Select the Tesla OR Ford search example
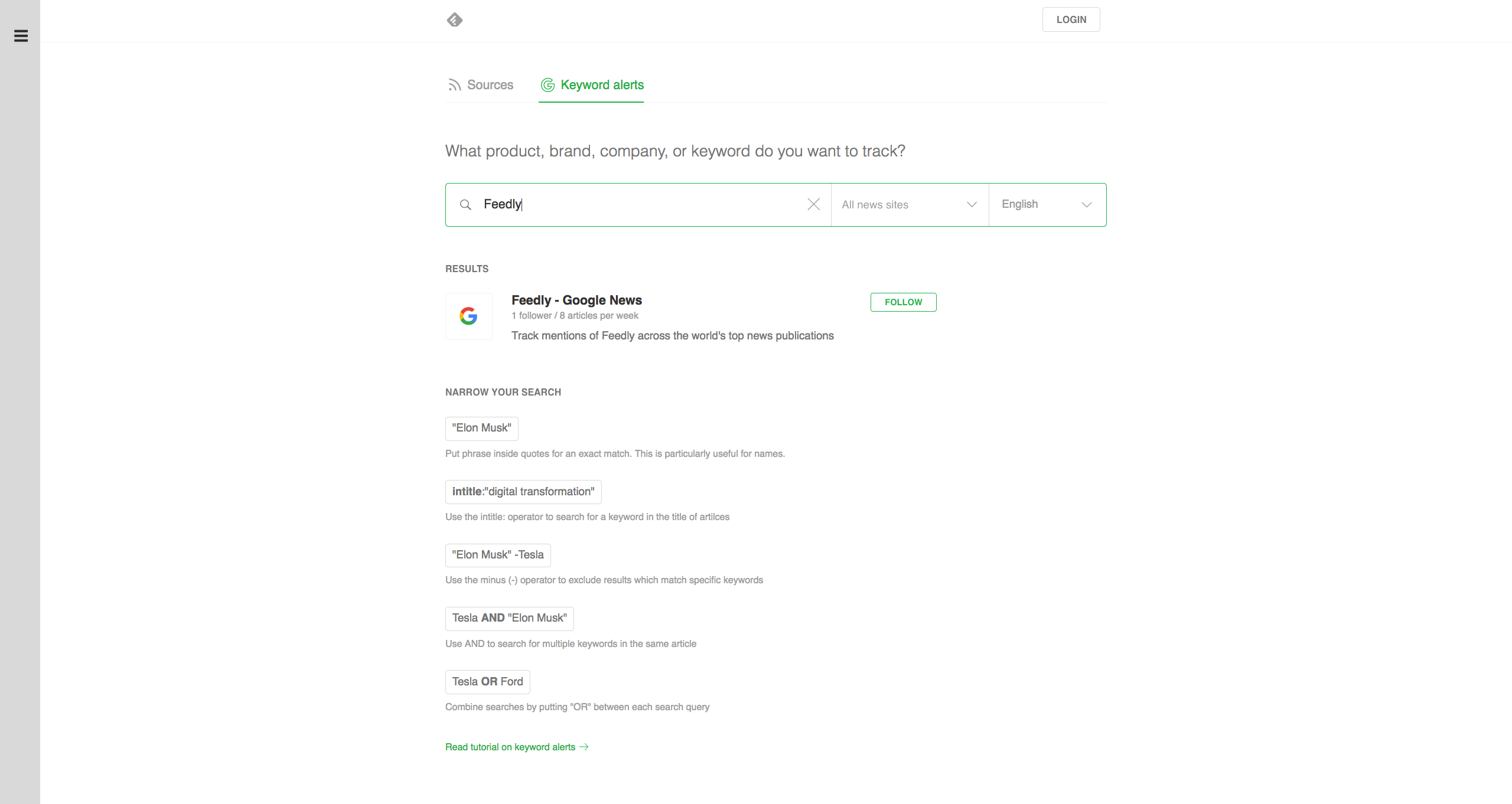The image size is (1512, 804). [487, 681]
